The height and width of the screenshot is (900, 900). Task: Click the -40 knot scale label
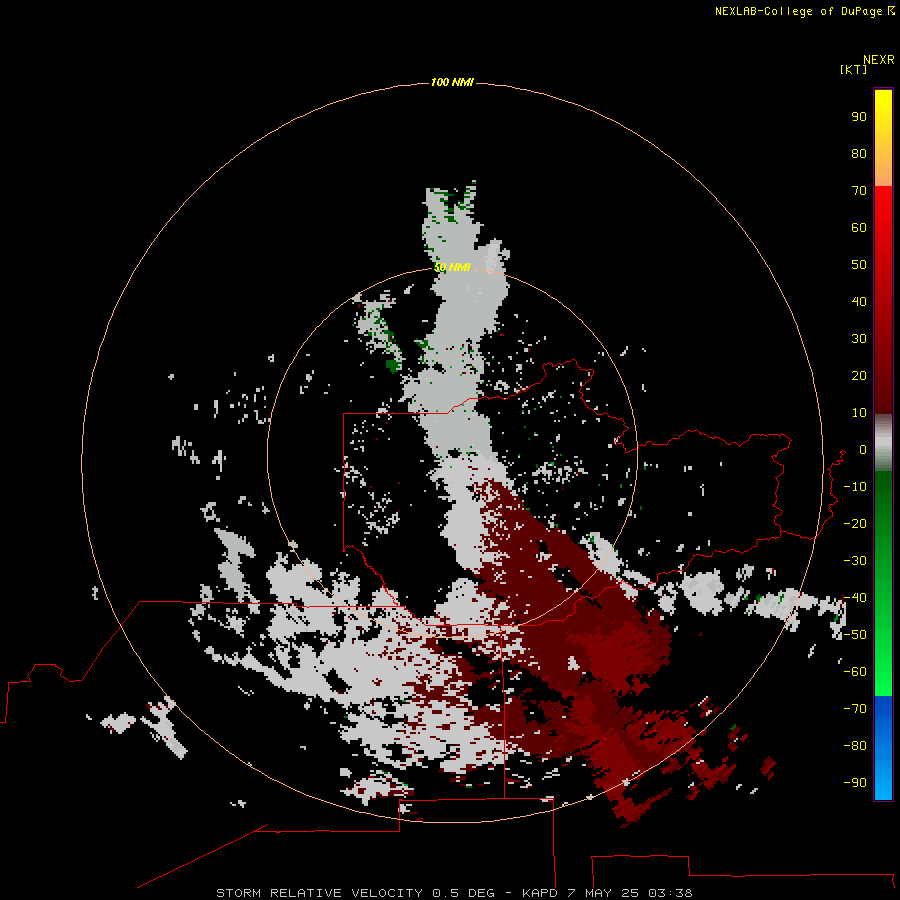(855, 598)
